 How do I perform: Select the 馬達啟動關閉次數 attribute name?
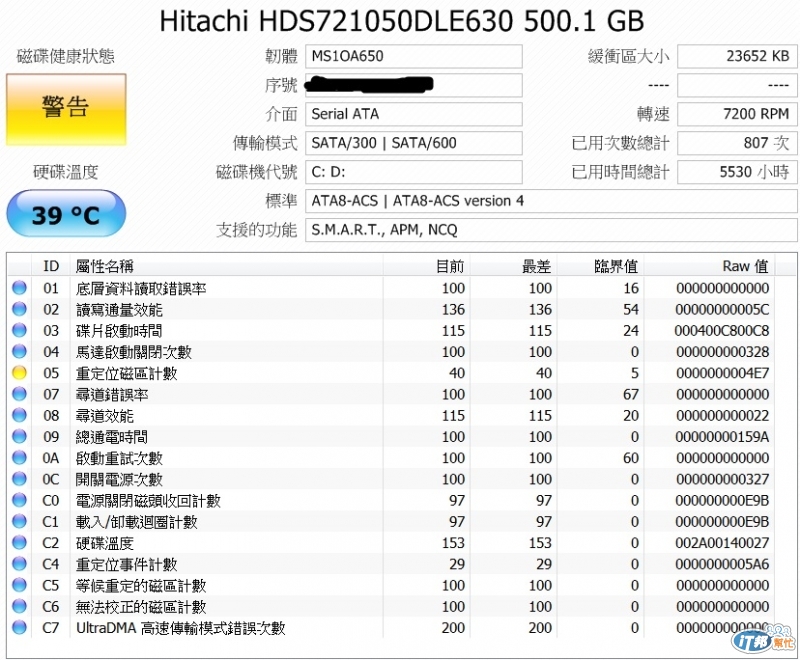pos(134,352)
